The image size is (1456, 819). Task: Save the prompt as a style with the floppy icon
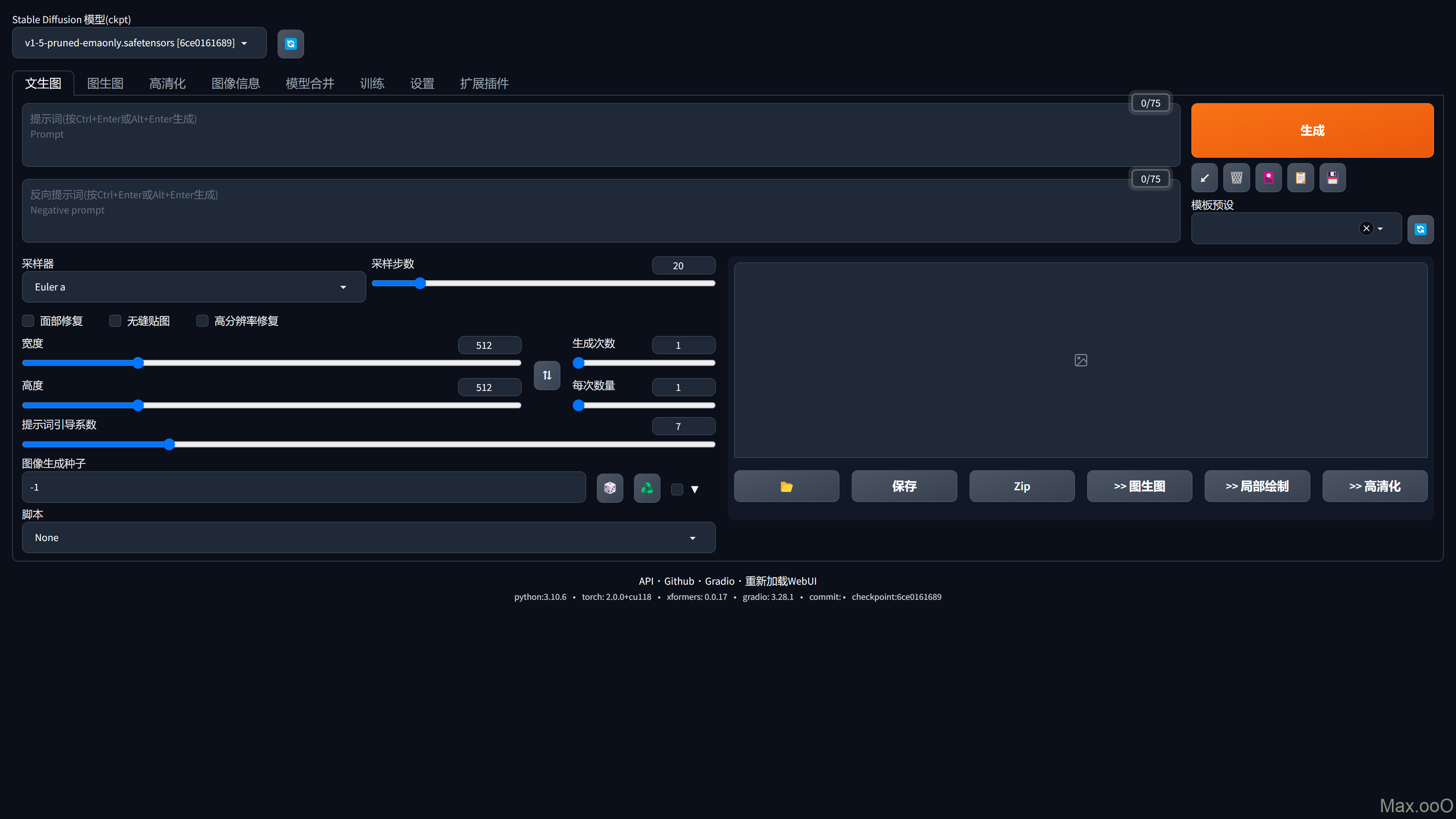(1332, 178)
